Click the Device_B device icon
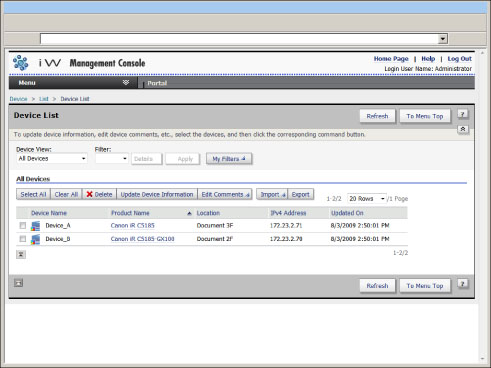Viewport: 491px width, 368px height. click(x=35, y=239)
